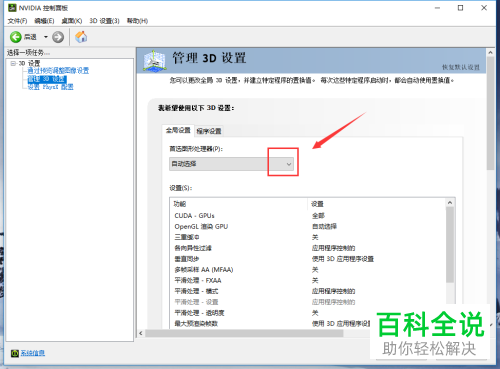Click the grey Forward arrow icon

(58, 37)
